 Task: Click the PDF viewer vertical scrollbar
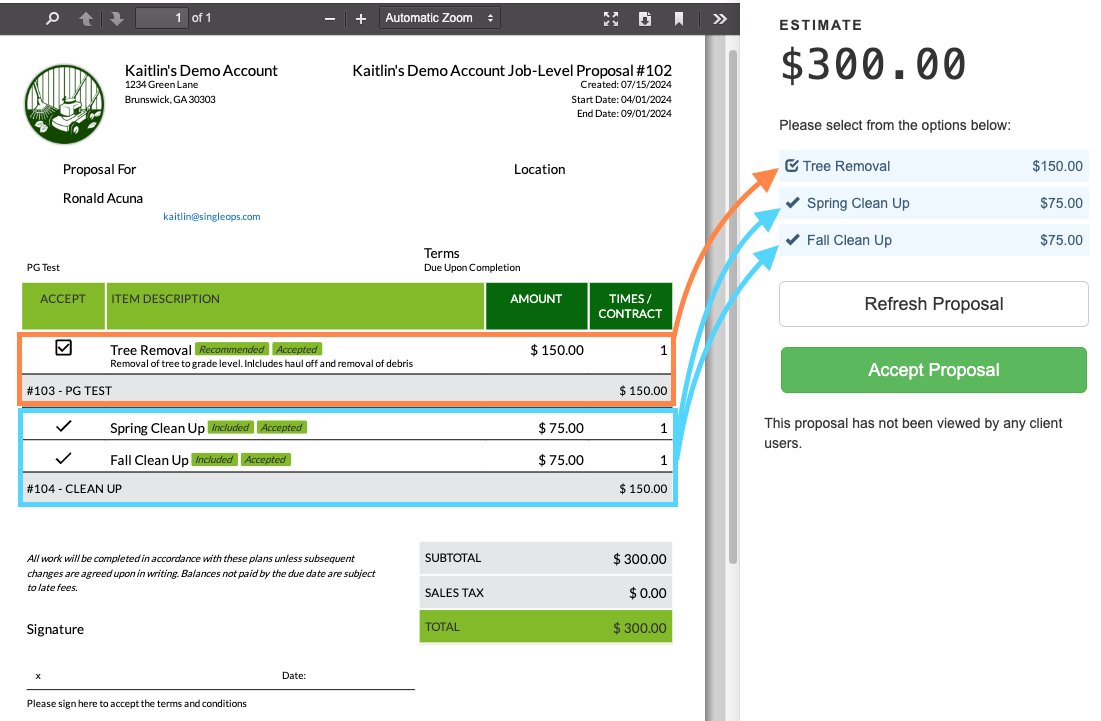(732, 300)
